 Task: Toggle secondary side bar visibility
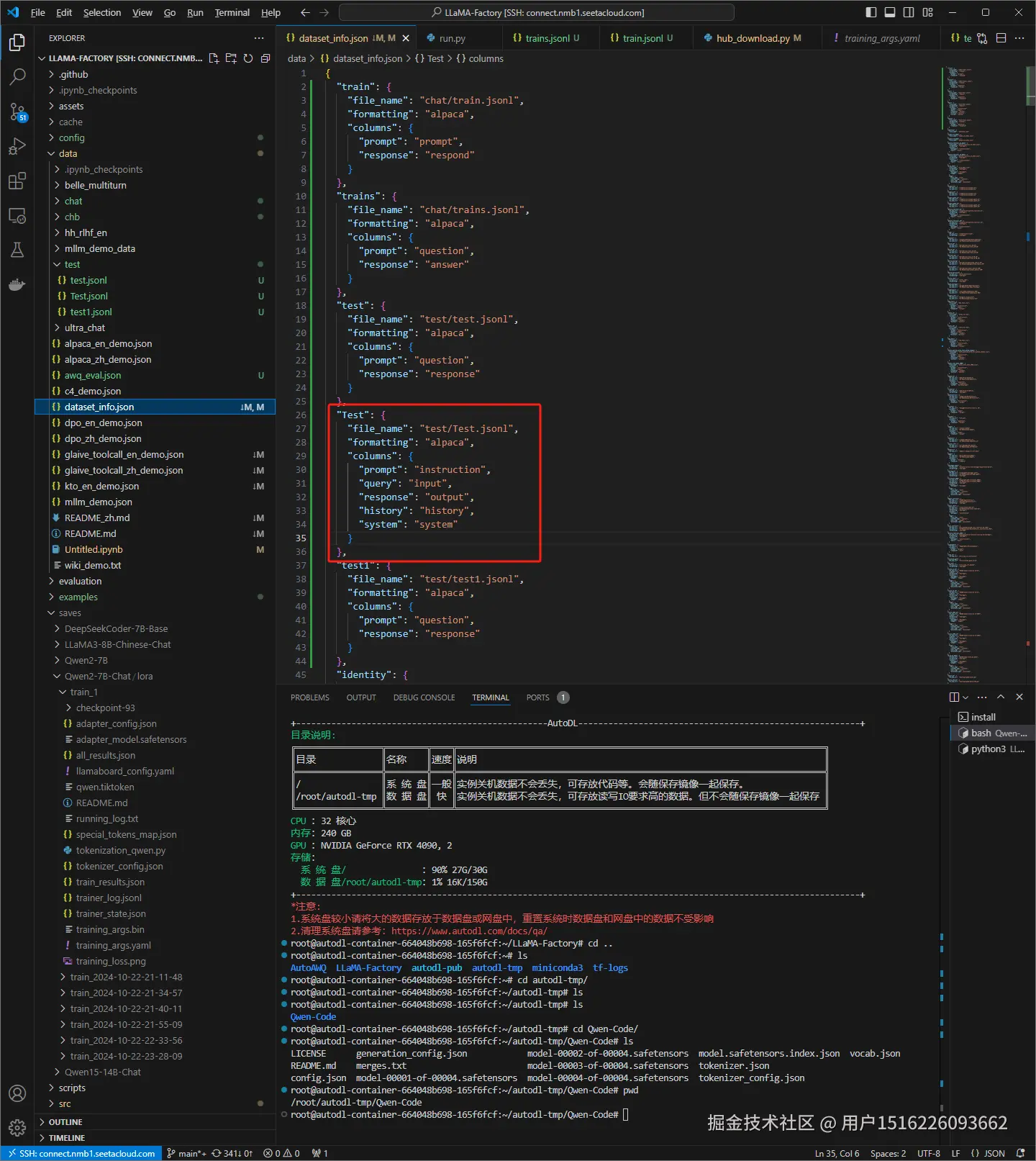pos(909,12)
